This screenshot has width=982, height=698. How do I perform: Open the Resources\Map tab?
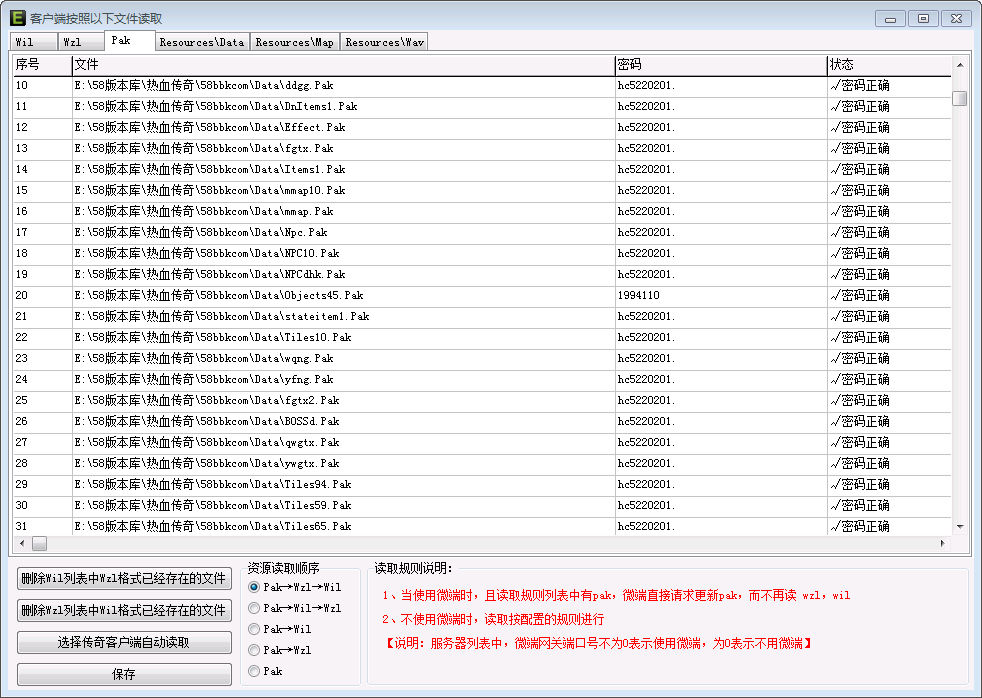294,42
